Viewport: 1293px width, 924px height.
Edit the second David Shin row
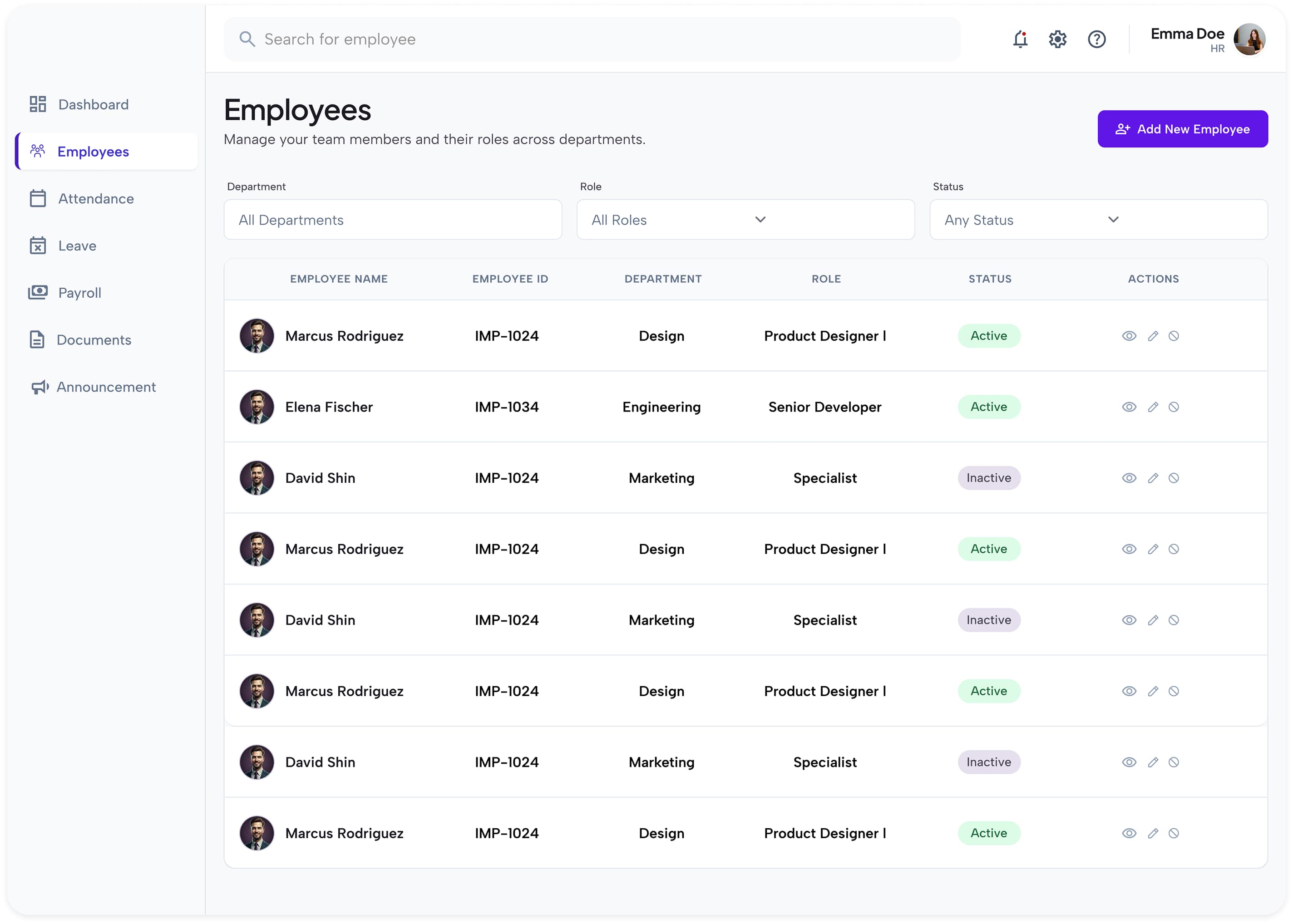1152,620
